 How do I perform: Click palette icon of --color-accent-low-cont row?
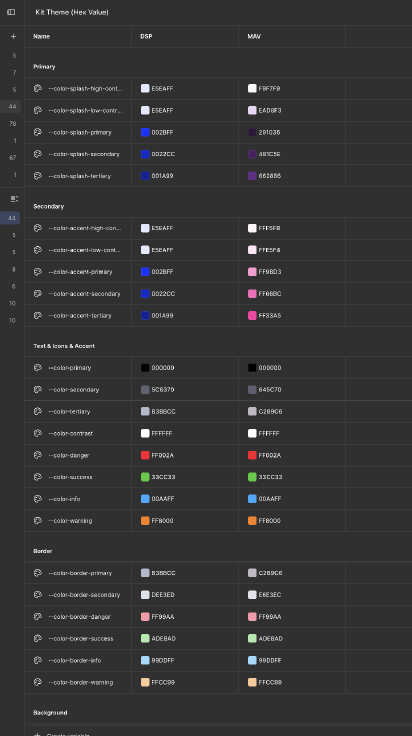[x=38, y=250]
